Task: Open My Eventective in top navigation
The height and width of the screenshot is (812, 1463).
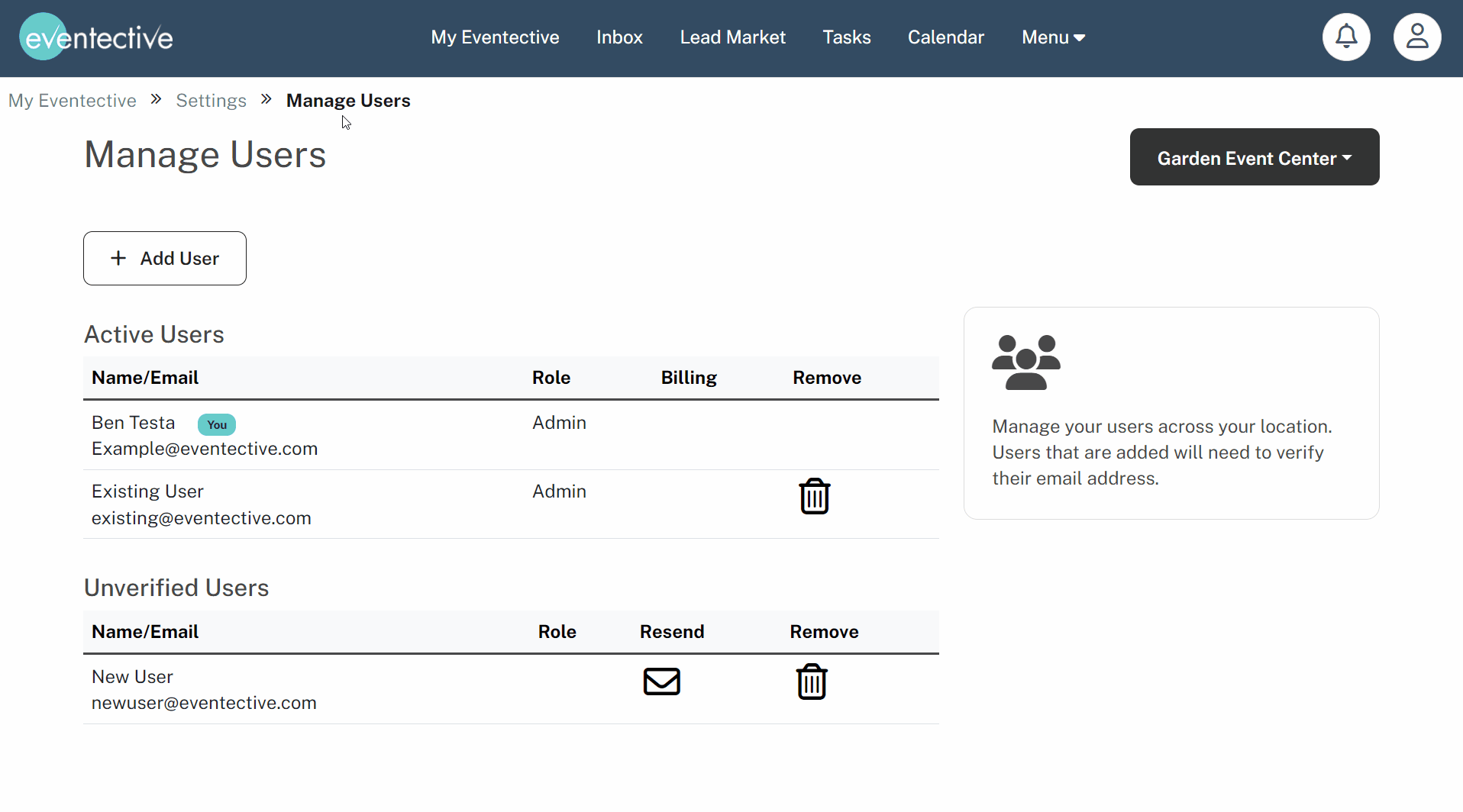Action: tap(495, 37)
